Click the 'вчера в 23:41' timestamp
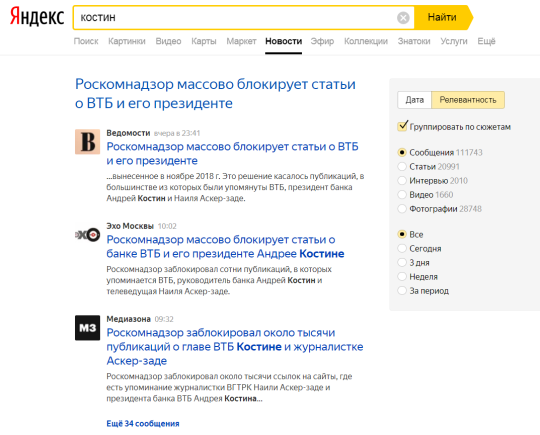This screenshot has height=435, width=540. tap(177, 133)
